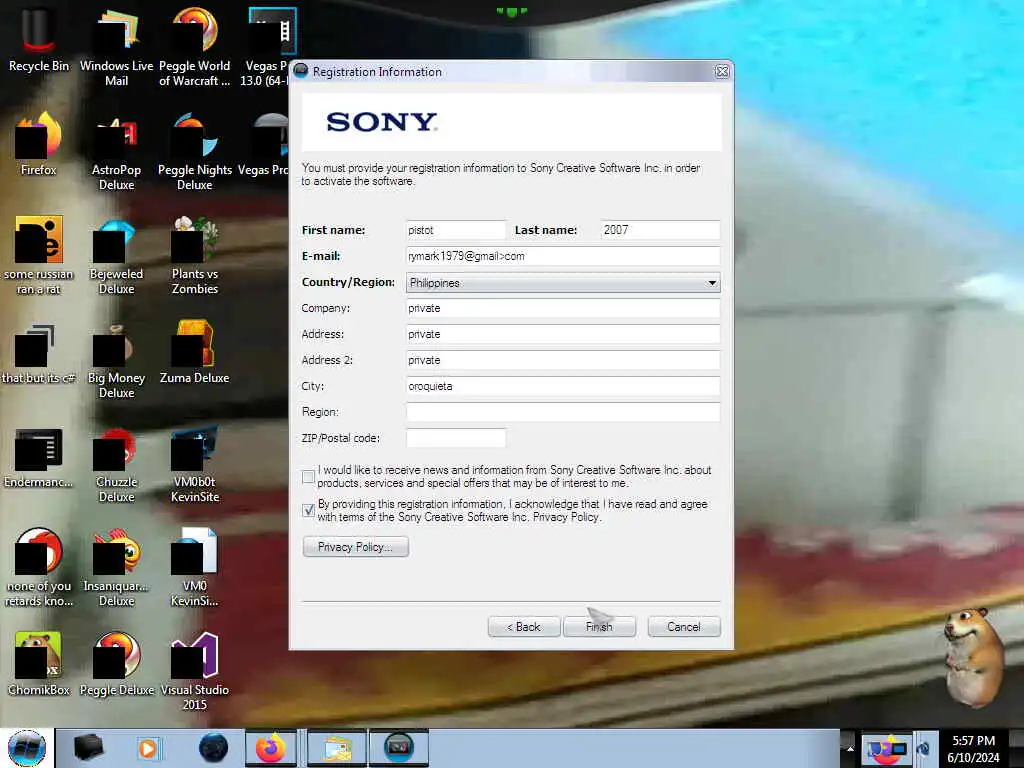Open the Privacy Policy button
1024x768 pixels.
coord(355,547)
